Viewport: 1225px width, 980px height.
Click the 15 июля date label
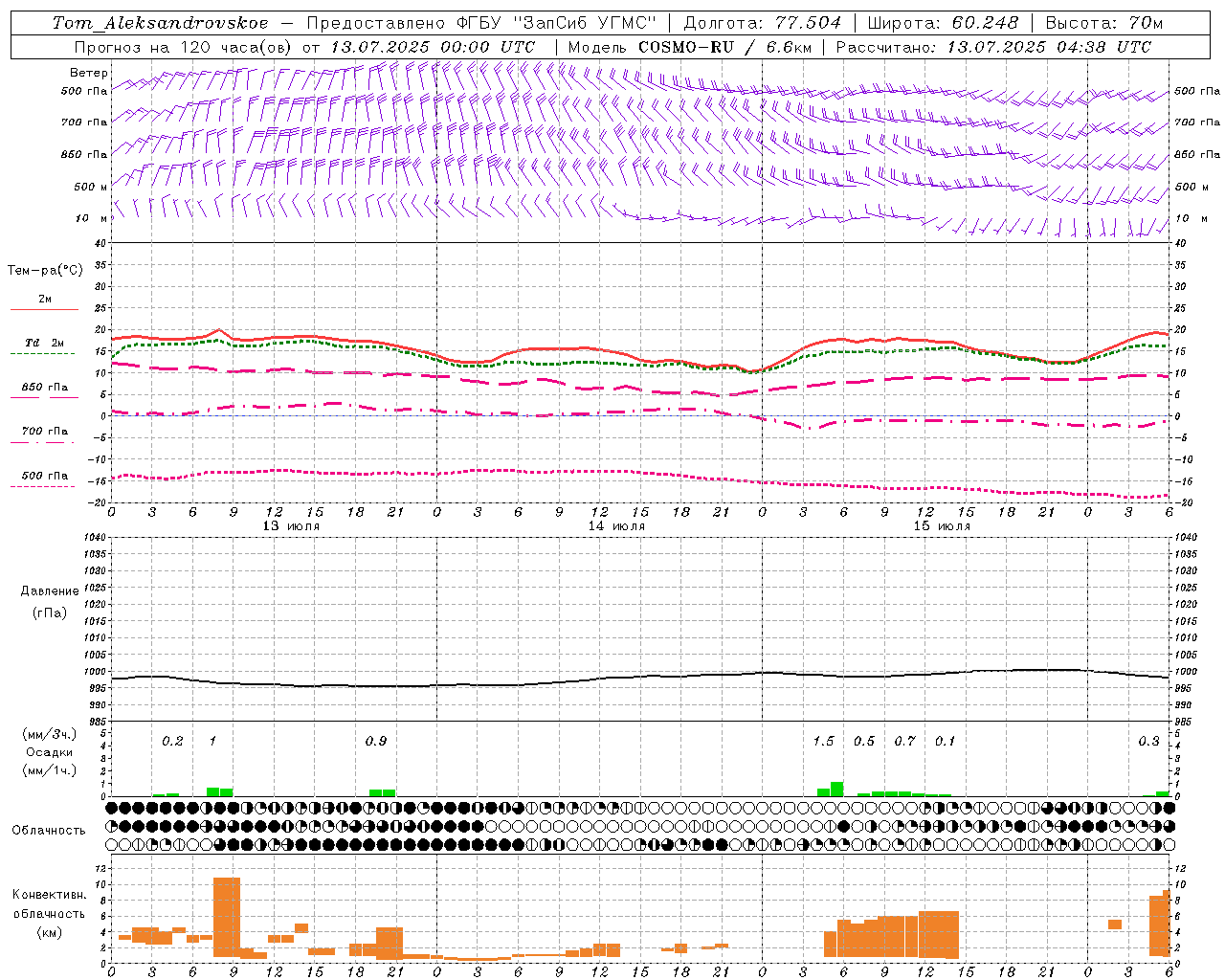pyautogui.click(x=942, y=526)
